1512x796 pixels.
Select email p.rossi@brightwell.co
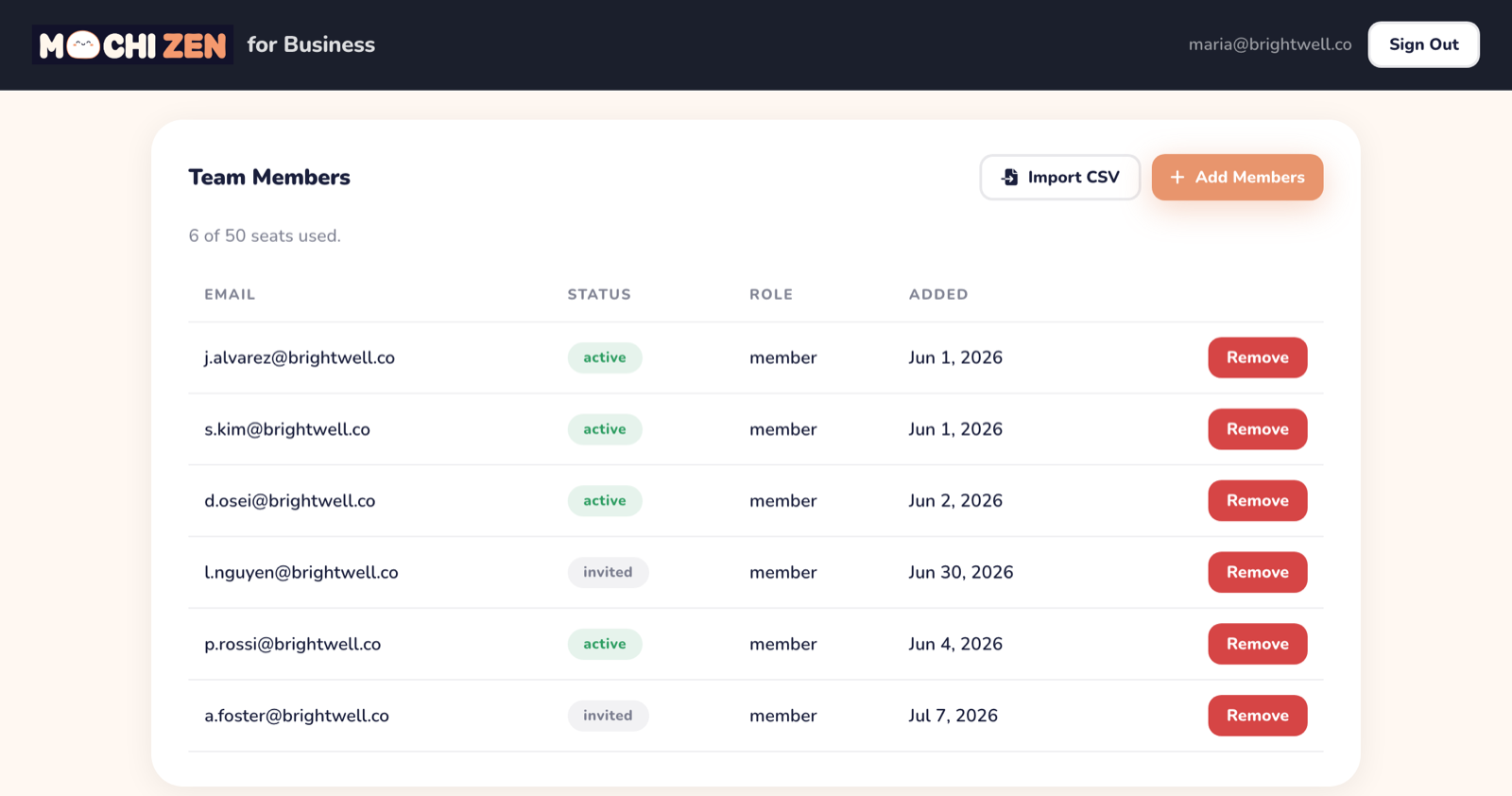tap(293, 644)
